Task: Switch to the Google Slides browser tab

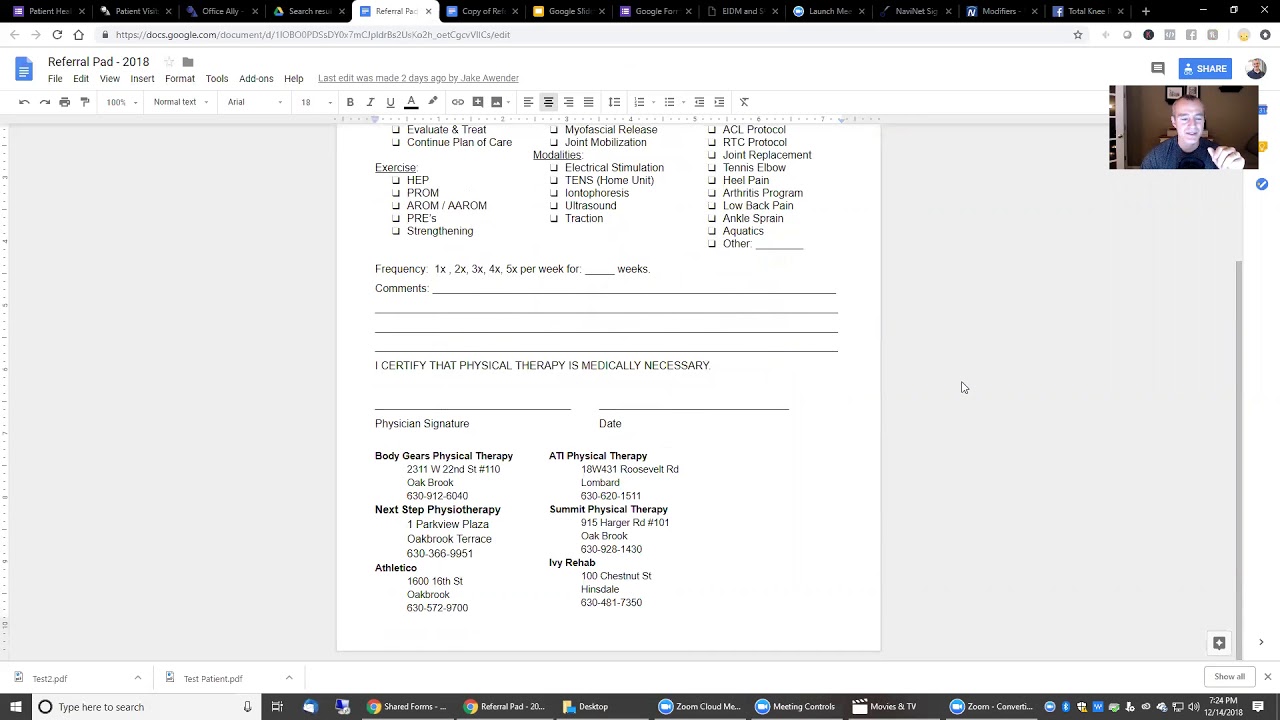Action: (567, 11)
